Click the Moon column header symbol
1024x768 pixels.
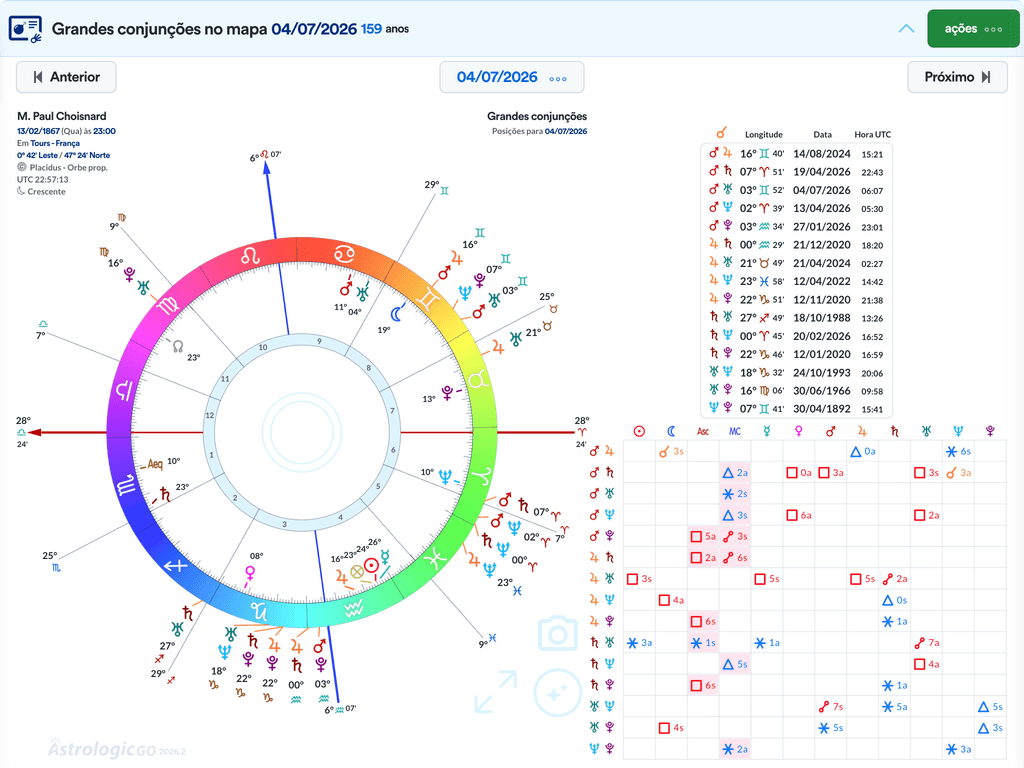(671, 431)
